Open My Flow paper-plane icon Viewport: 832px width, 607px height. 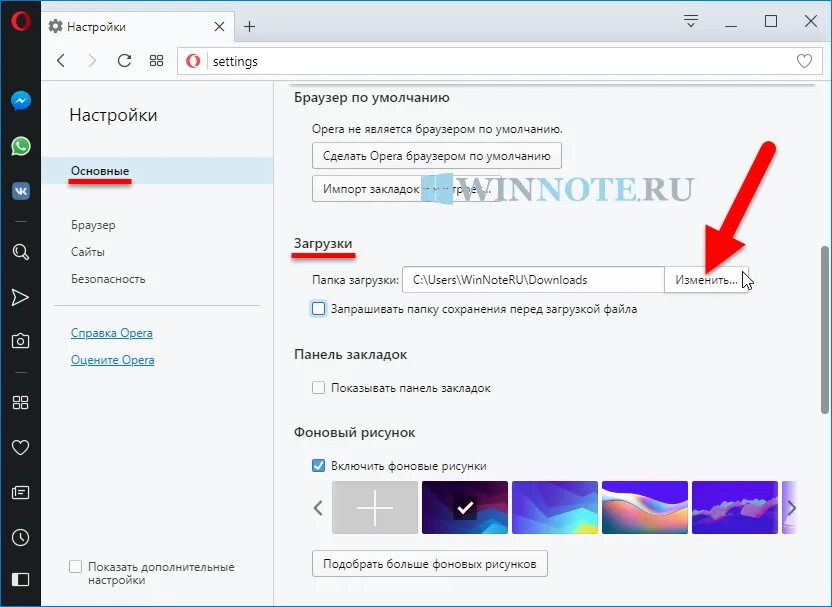coord(20,297)
